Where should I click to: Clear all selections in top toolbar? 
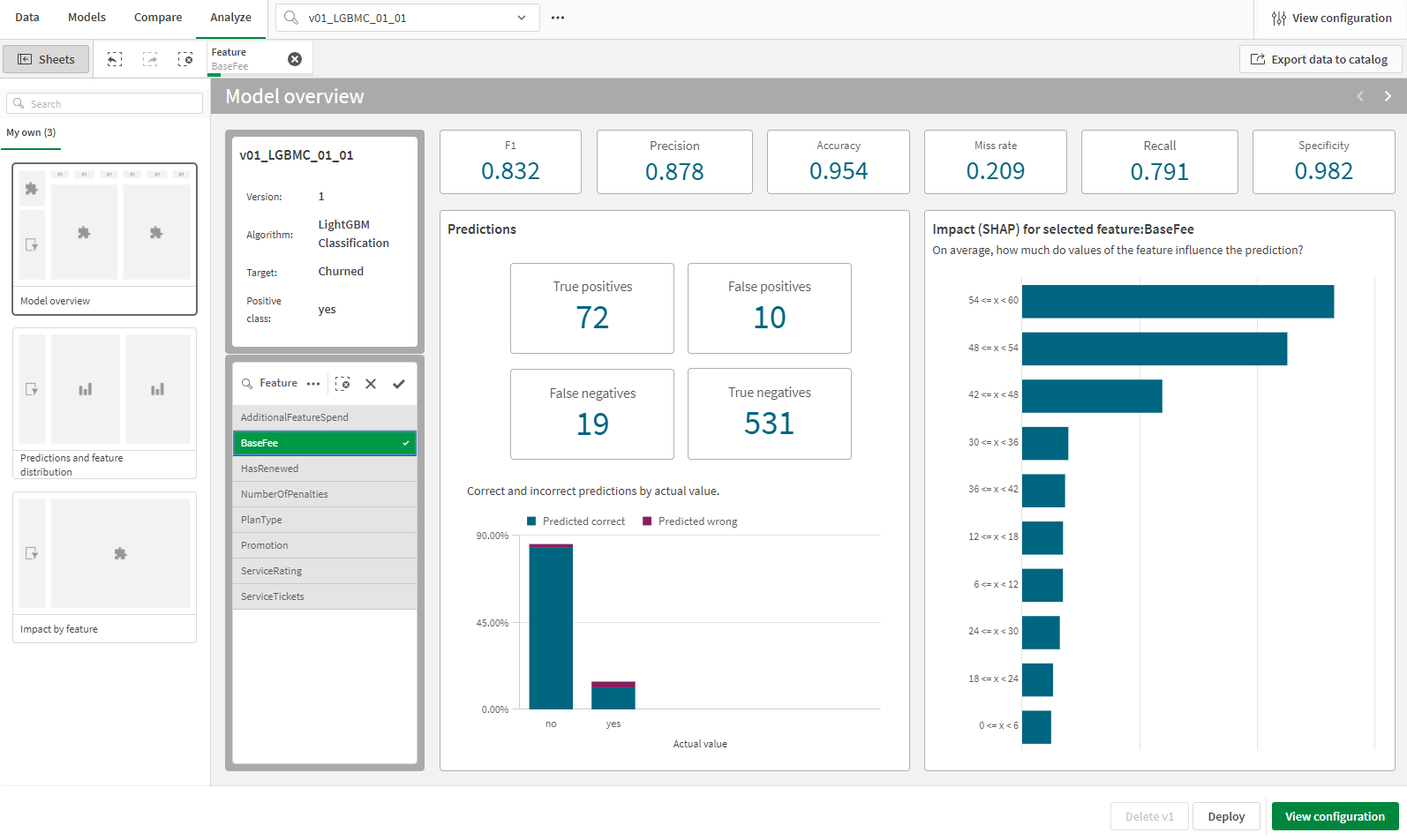coord(185,59)
